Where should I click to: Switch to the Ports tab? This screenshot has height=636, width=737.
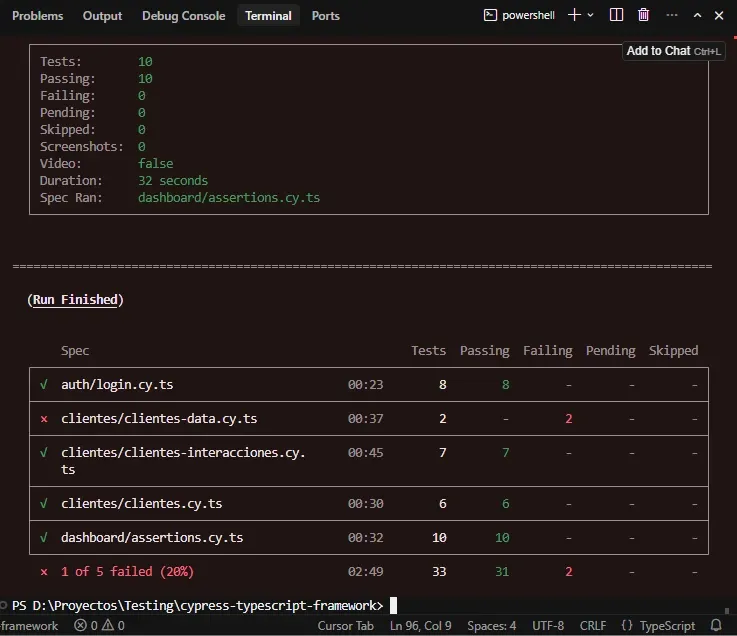(325, 16)
